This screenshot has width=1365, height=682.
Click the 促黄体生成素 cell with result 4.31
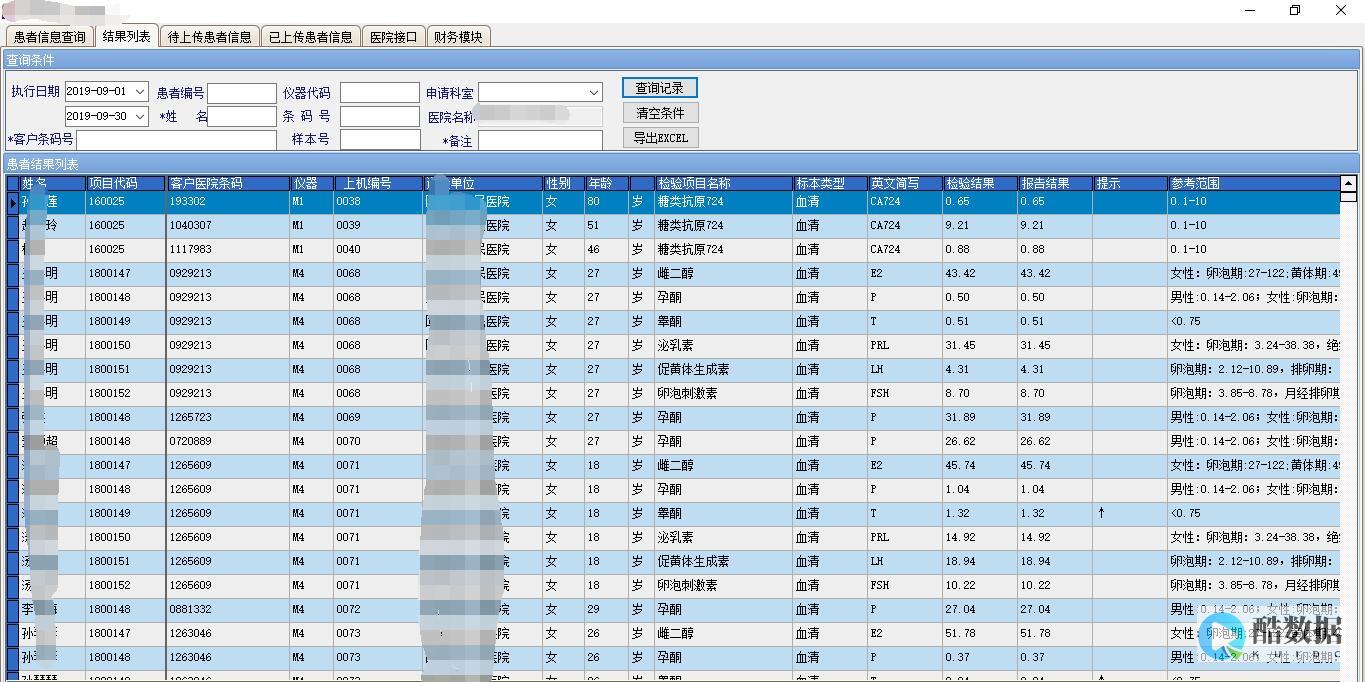click(x=723, y=369)
